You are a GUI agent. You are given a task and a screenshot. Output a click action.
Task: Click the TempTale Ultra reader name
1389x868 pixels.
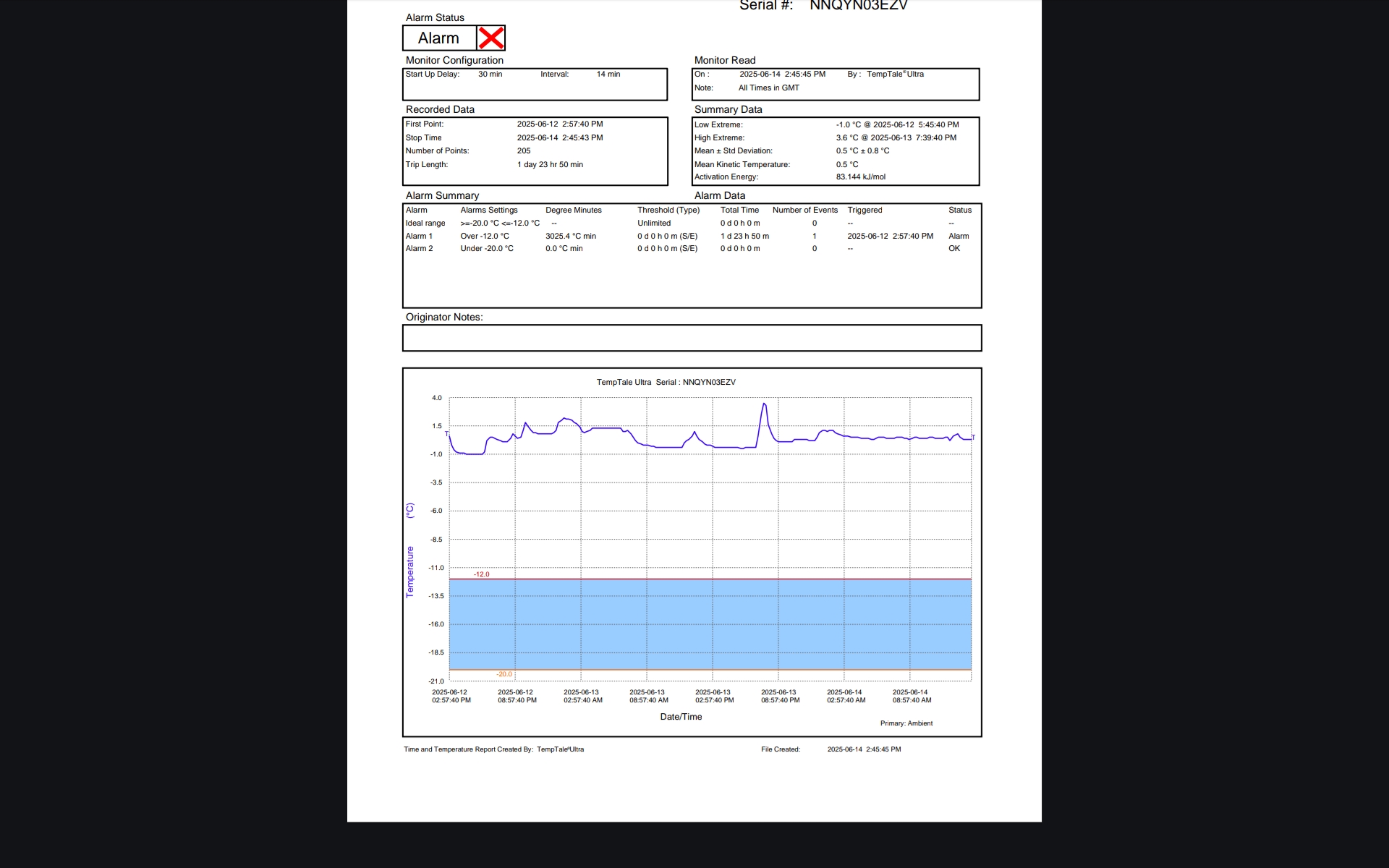pyautogui.click(x=895, y=75)
